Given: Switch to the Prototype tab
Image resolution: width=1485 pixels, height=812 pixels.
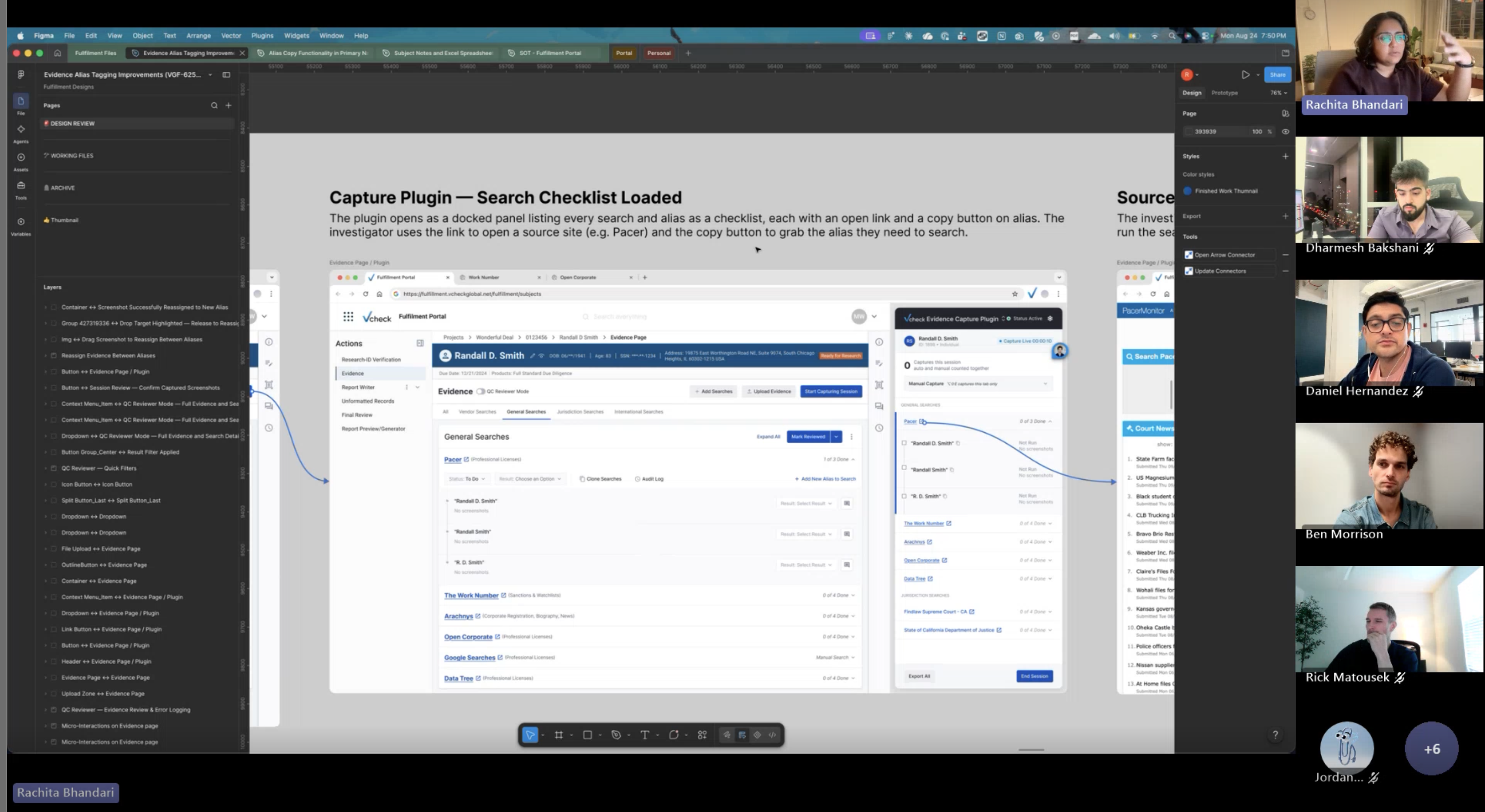Looking at the screenshot, I should pos(1224,93).
